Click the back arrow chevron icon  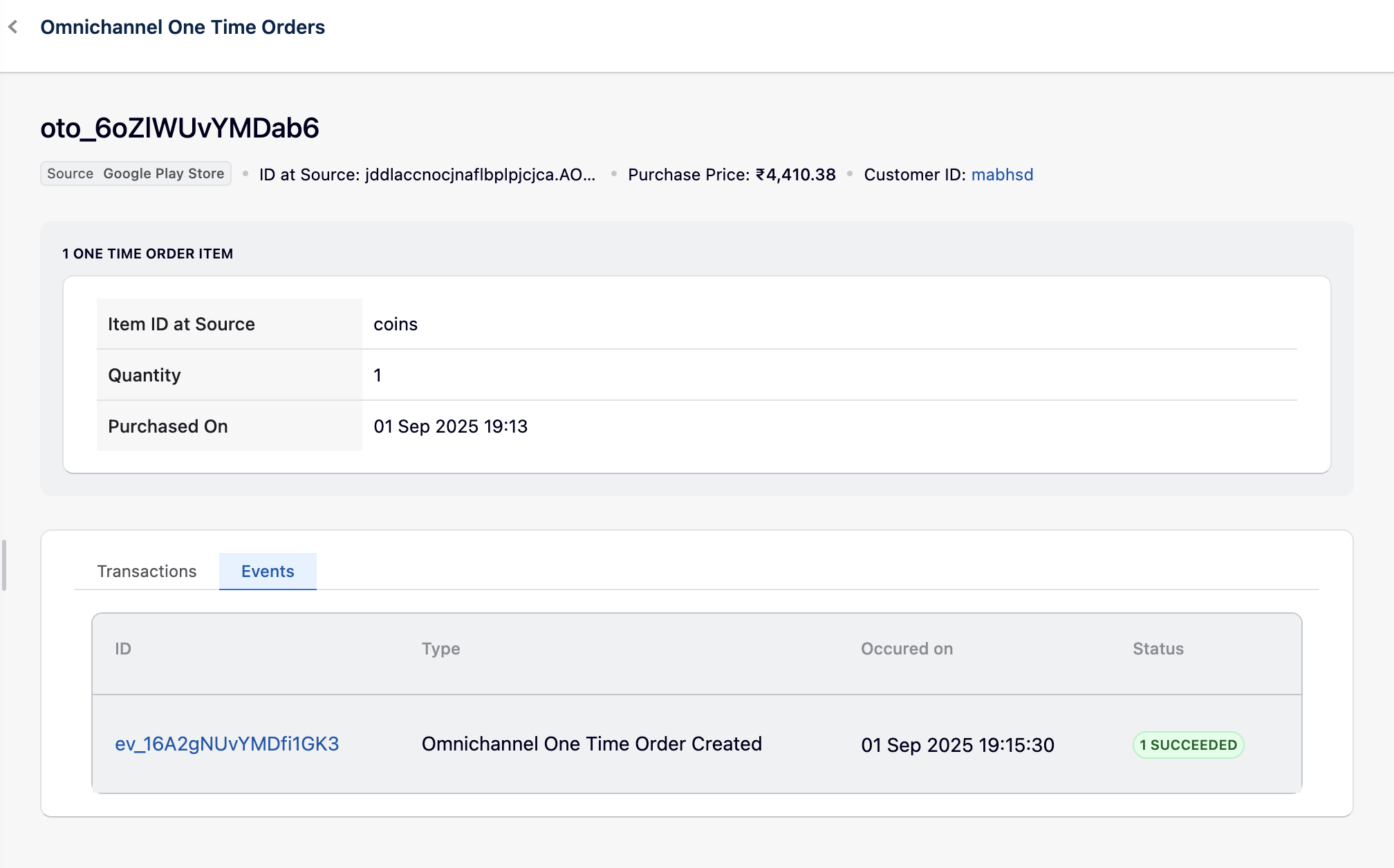point(13,27)
